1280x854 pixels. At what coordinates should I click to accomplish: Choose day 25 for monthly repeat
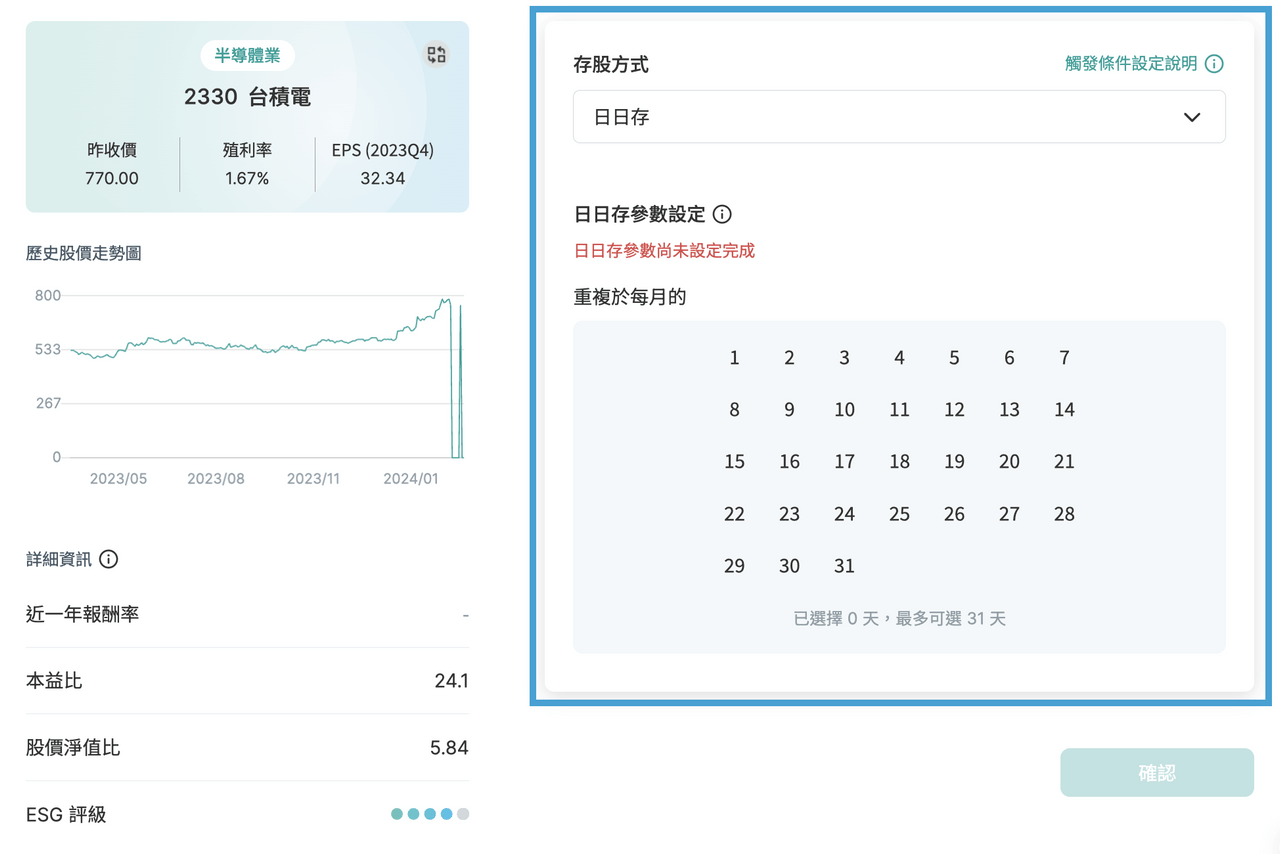900,514
